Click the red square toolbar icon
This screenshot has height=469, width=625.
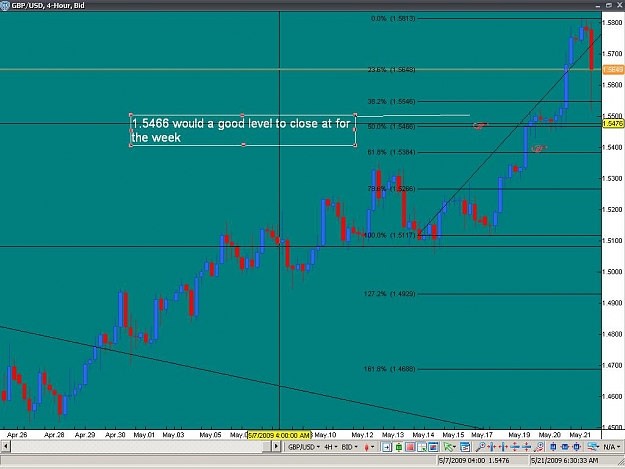410,447
